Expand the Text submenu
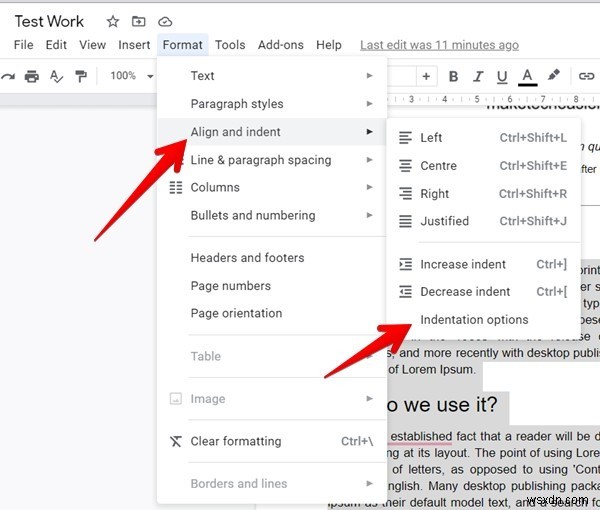The height and width of the screenshot is (510, 600). (272, 76)
